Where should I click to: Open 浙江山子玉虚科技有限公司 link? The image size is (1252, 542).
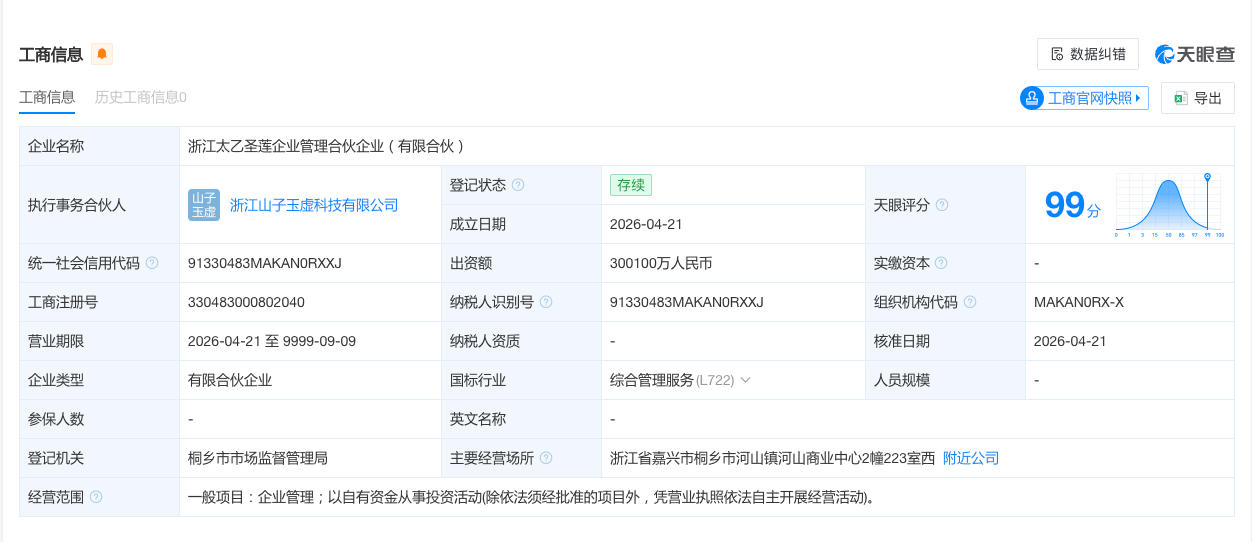pyautogui.click(x=314, y=205)
